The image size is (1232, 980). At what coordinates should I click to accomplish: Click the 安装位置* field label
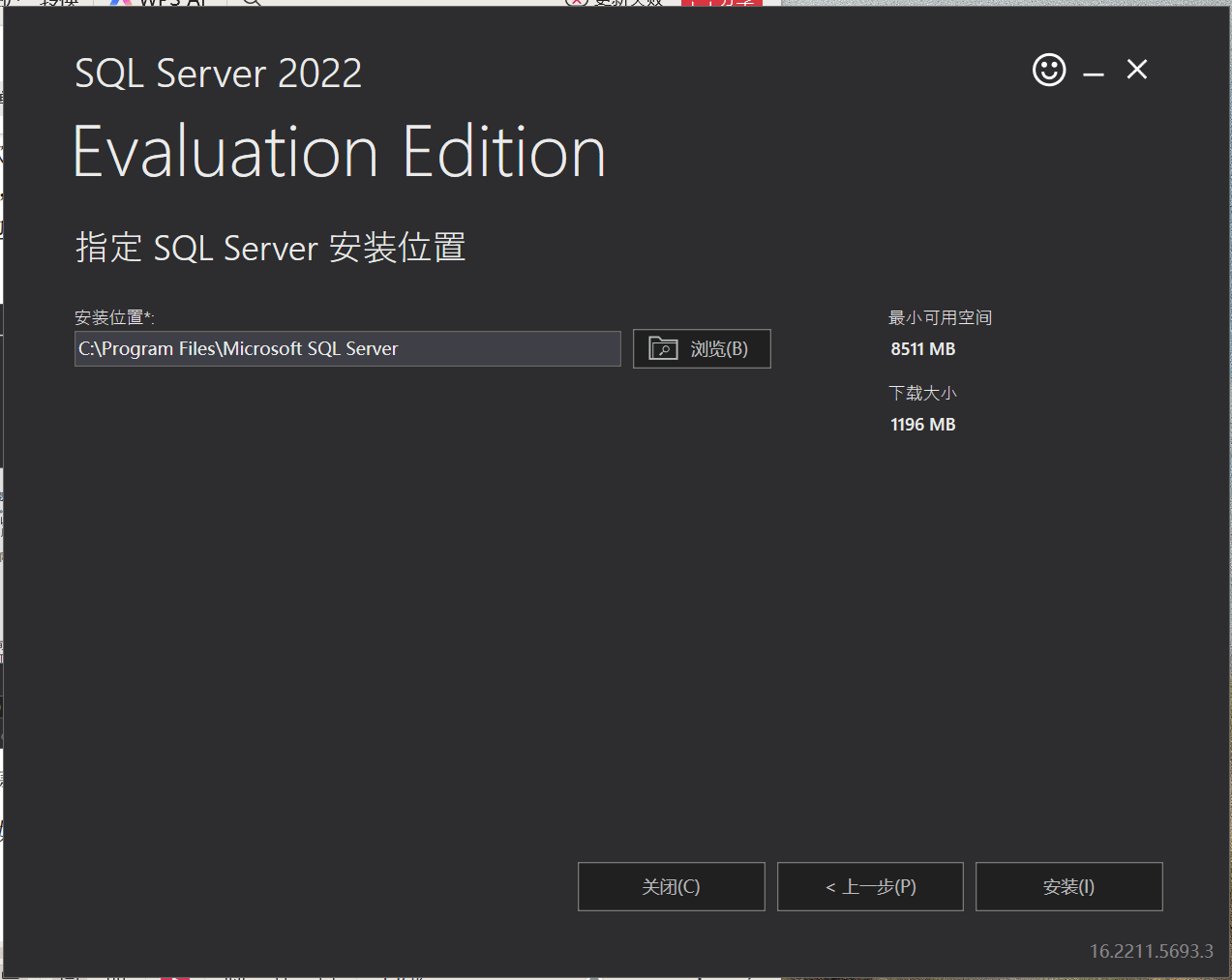click(x=114, y=317)
